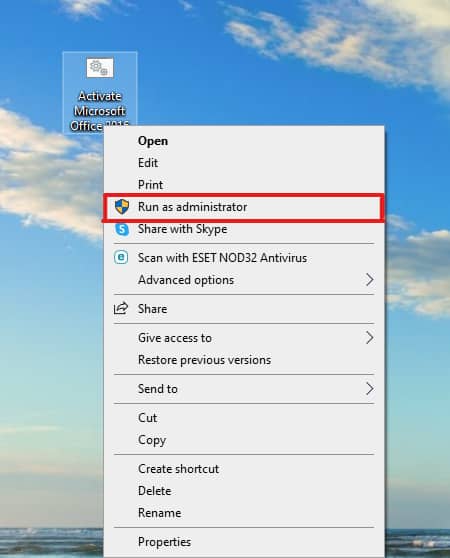The height and width of the screenshot is (558, 450).
Task: Choose Open from the context menu
Action: (x=244, y=141)
